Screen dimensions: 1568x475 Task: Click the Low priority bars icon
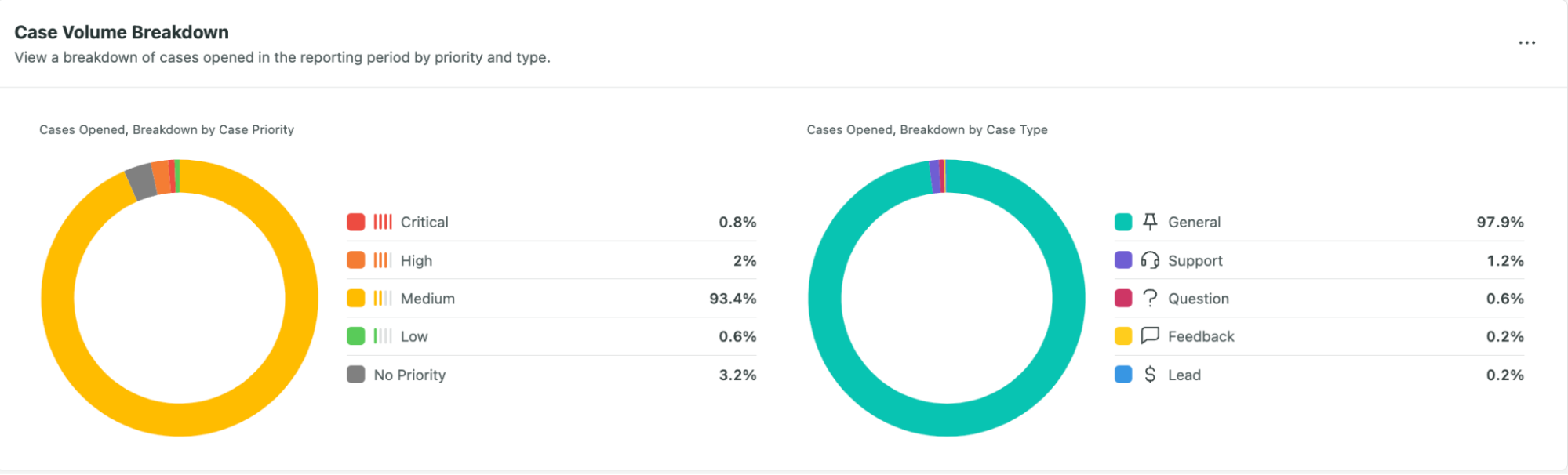(382, 336)
